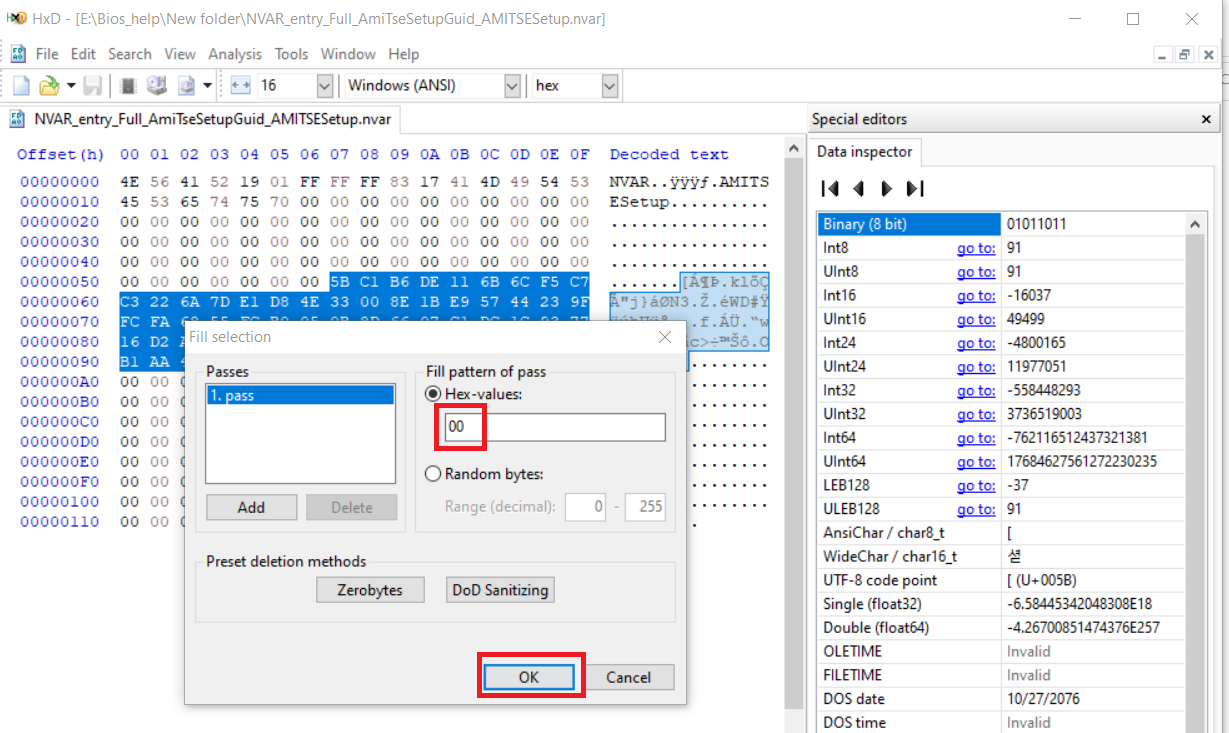Click the Int16 go to link
This screenshot has width=1229, height=733.
(975, 295)
